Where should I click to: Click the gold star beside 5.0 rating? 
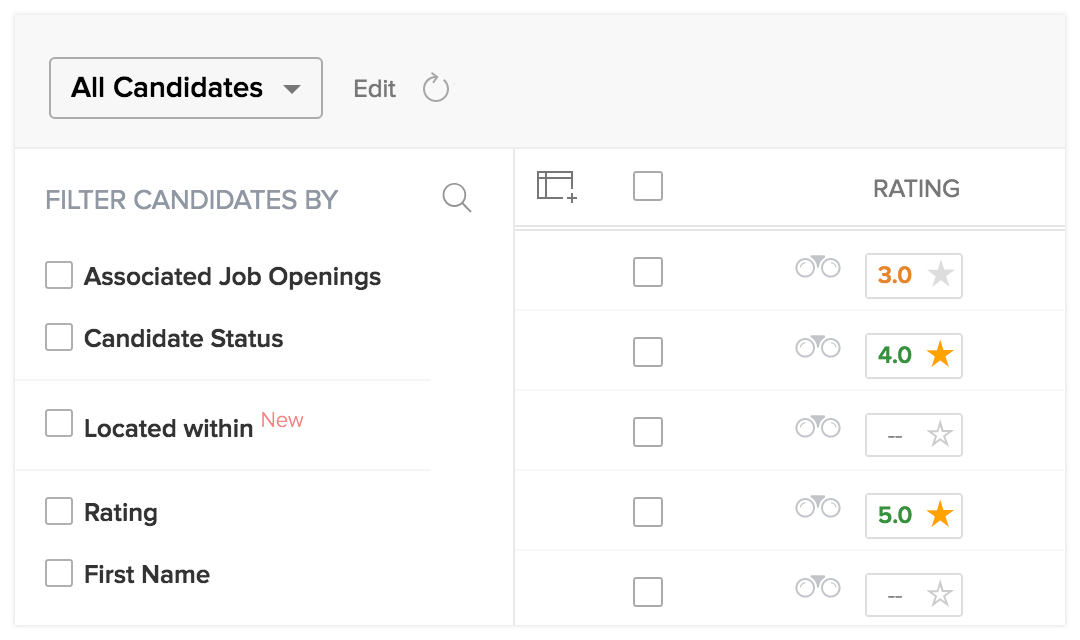pos(940,515)
